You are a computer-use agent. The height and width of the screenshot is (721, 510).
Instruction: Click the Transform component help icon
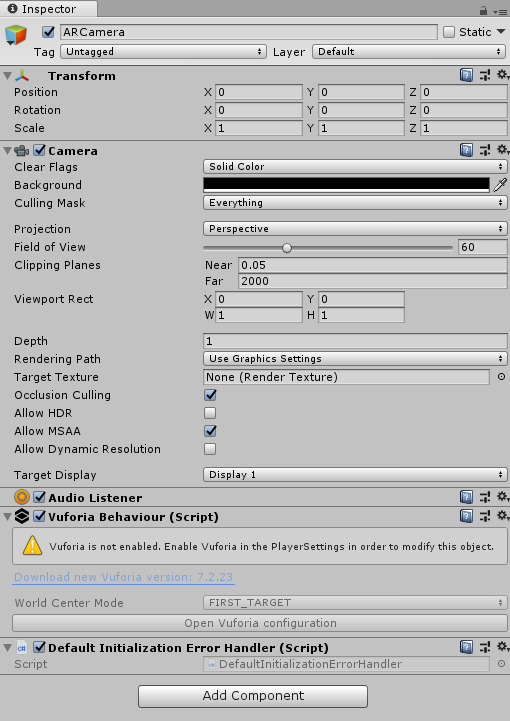[x=466, y=75]
